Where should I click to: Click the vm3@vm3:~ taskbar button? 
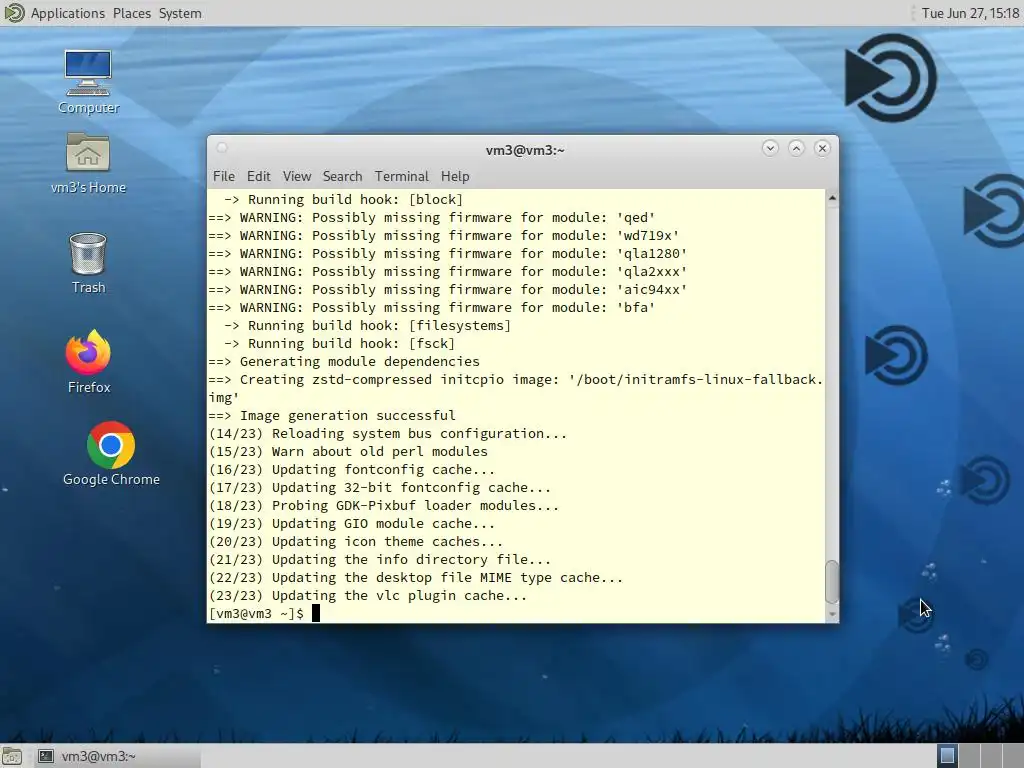coord(118,756)
